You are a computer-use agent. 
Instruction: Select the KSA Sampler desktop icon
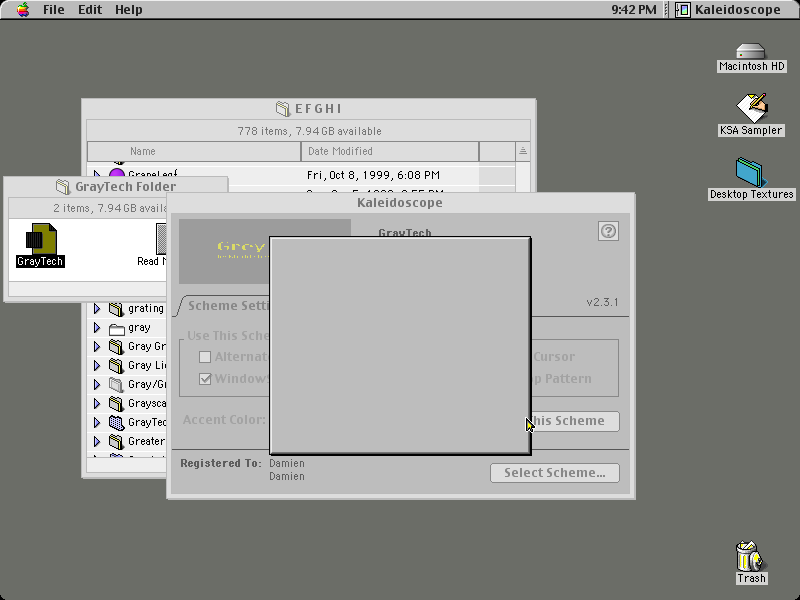[751, 108]
